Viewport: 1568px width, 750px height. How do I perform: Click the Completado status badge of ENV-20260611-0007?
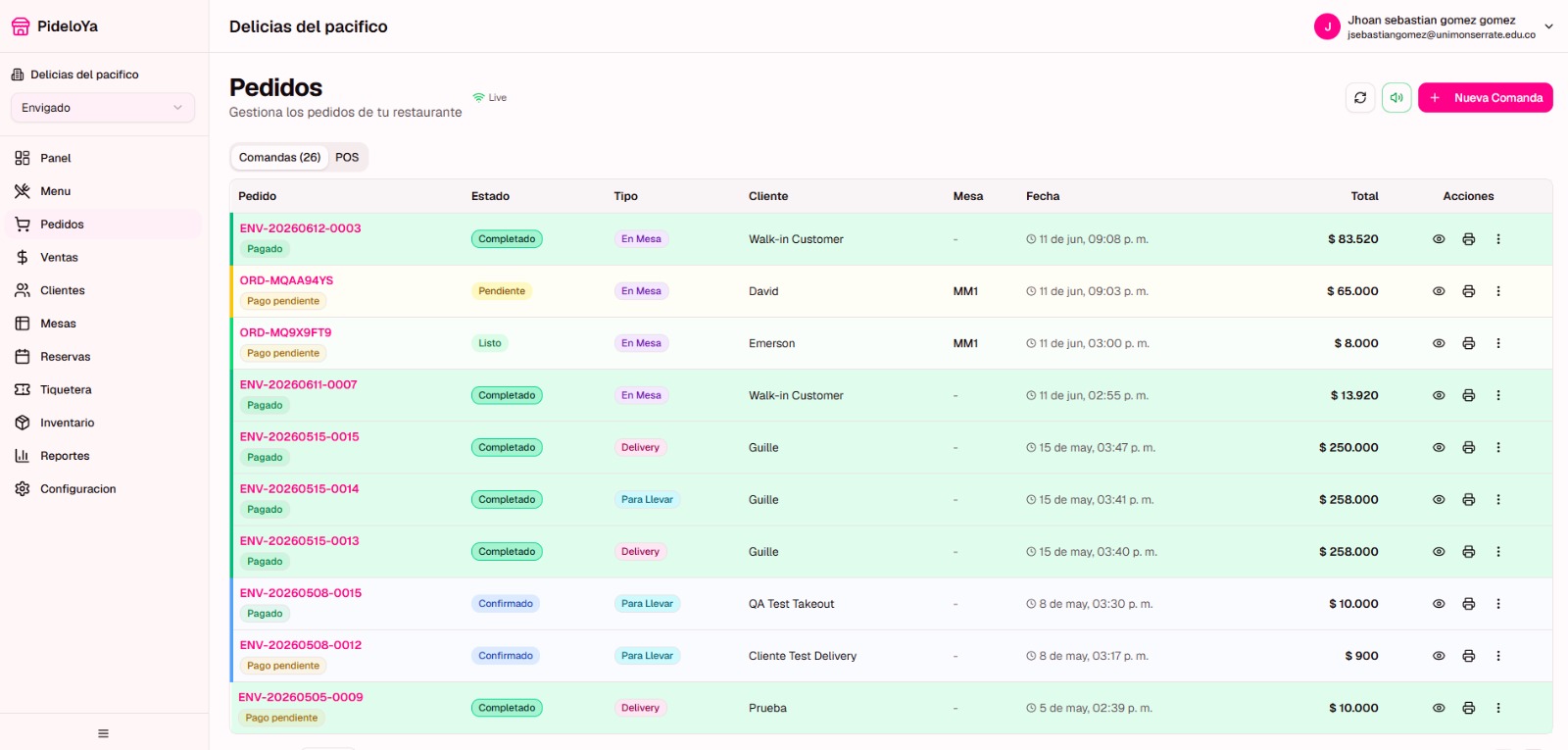(x=507, y=395)
